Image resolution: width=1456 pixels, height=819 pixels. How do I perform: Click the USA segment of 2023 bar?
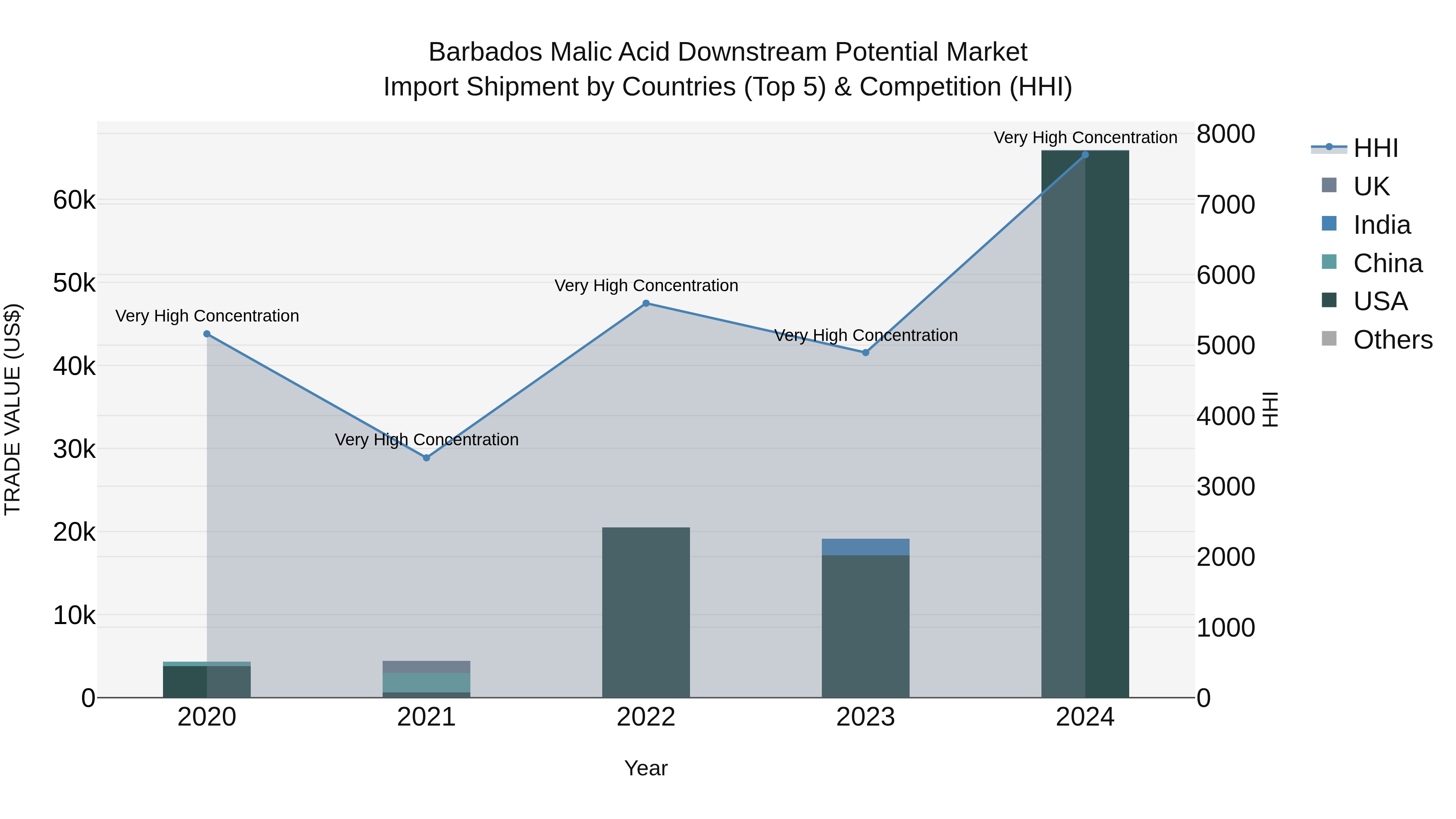(866, 626)
